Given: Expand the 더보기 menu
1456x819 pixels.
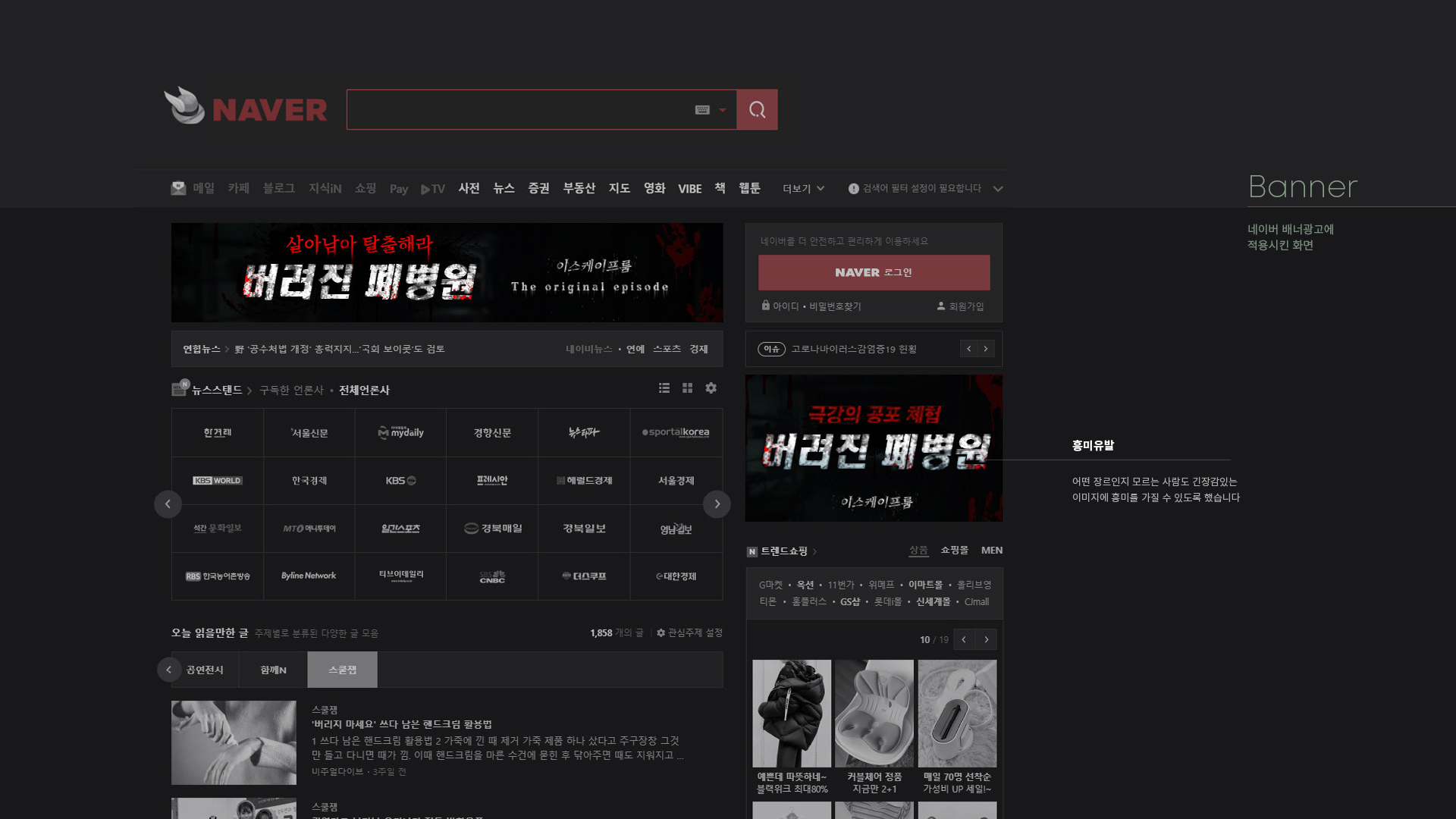Looking at the screenshot, I should pyautogui.click(x=803, y=189).
